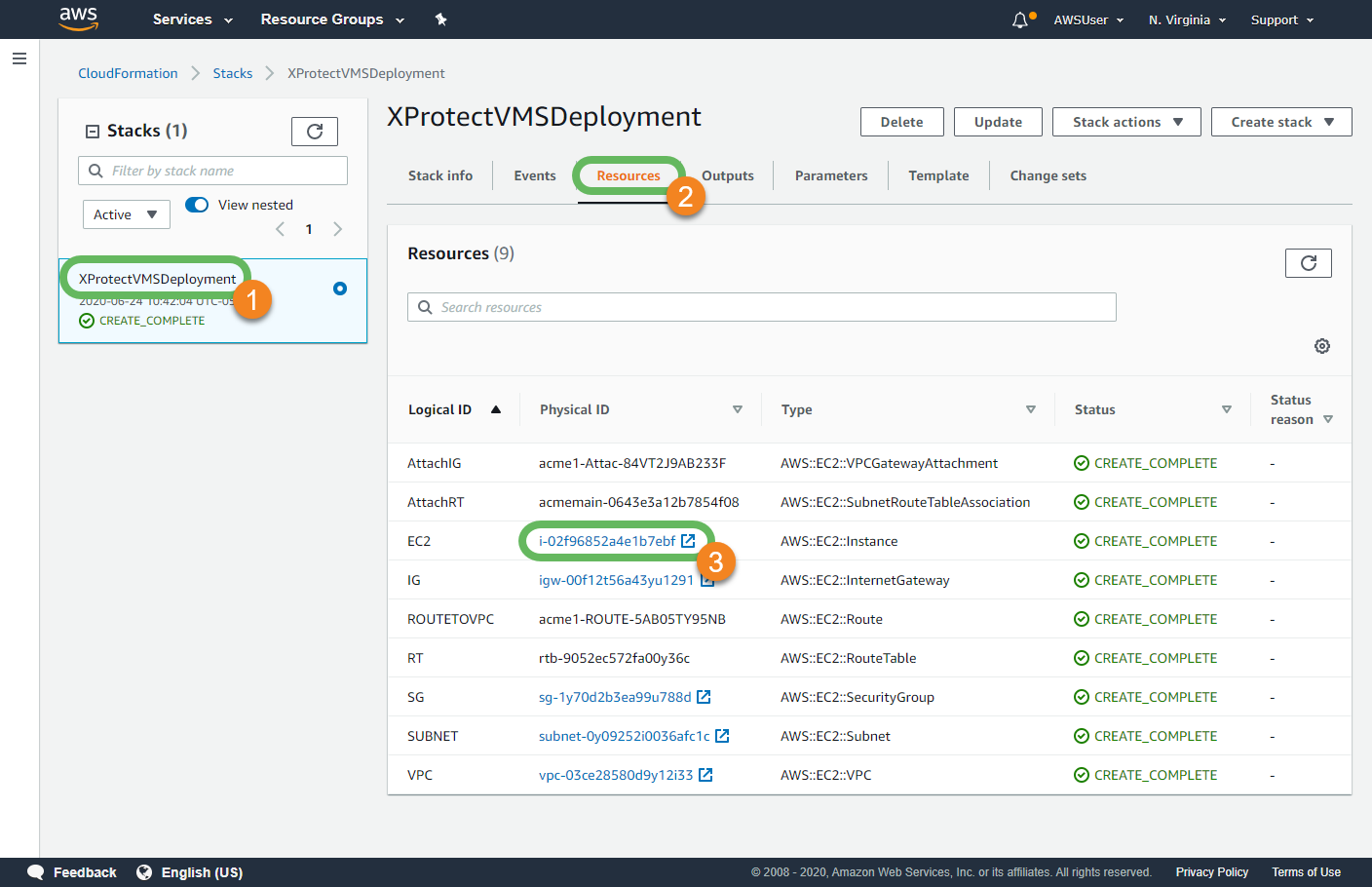Toggle the View nested switch
The width and height of the screenshot is (1372, 887).
[197, 205]
